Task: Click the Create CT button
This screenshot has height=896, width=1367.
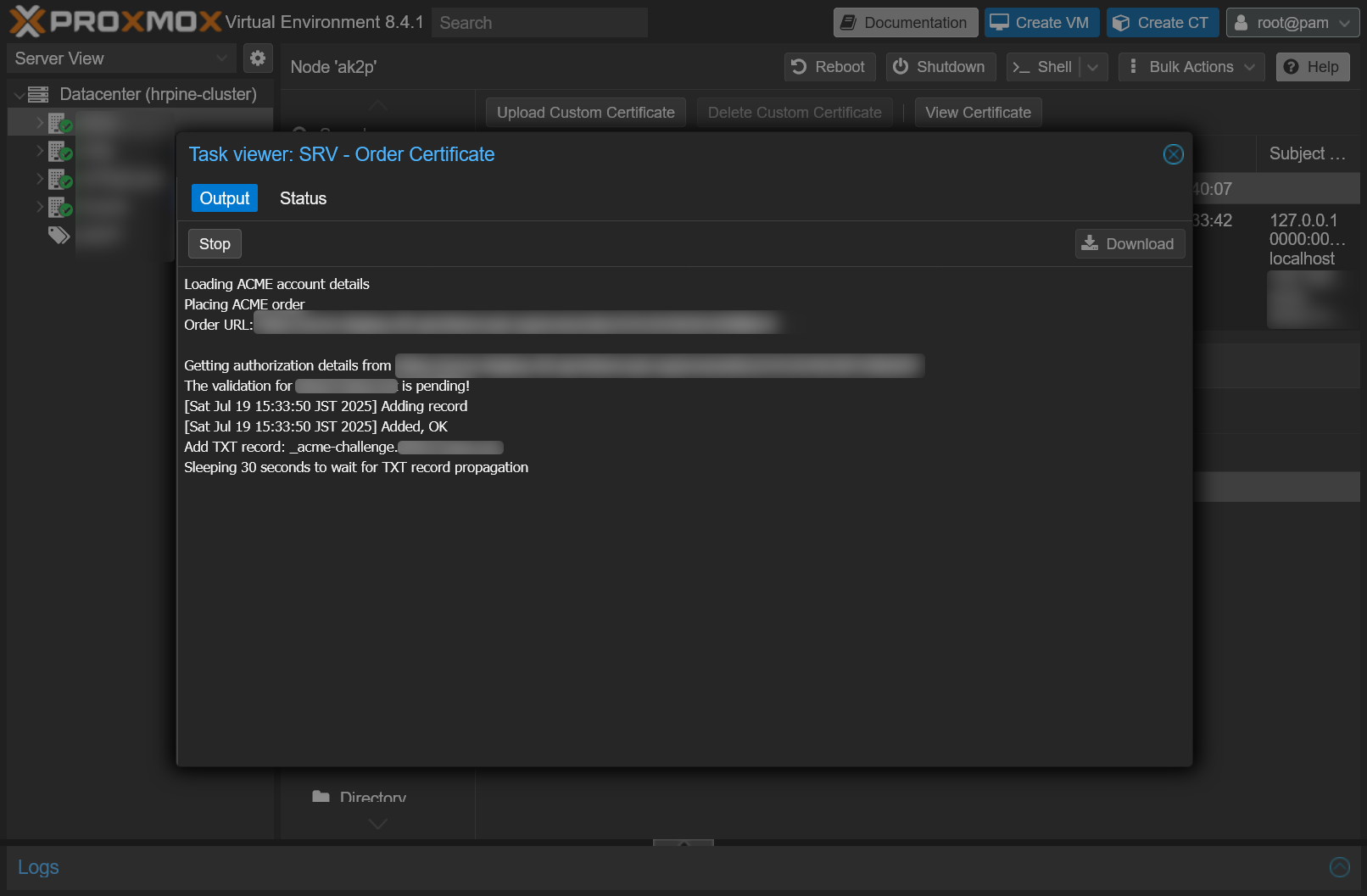Action: [1163, 23]
